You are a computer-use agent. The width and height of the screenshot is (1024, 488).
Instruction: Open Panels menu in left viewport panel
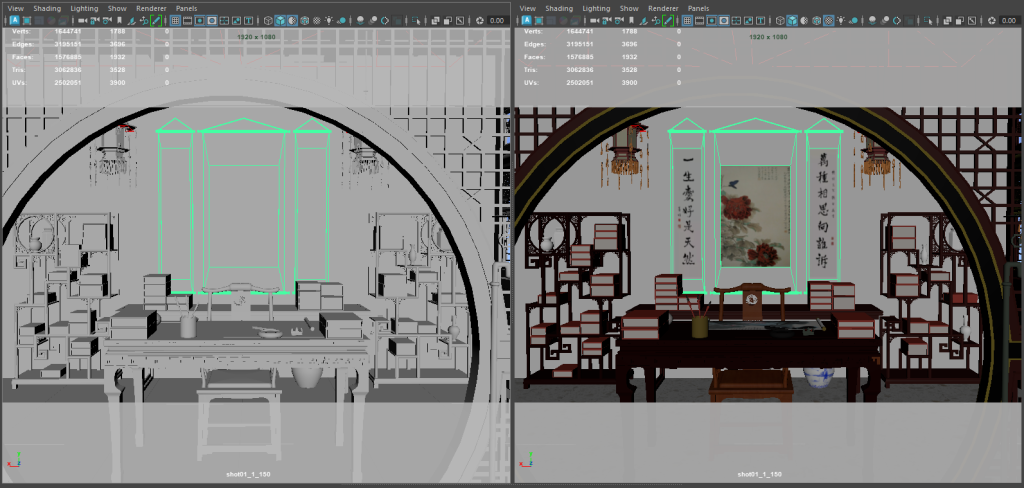click(186, 8)
